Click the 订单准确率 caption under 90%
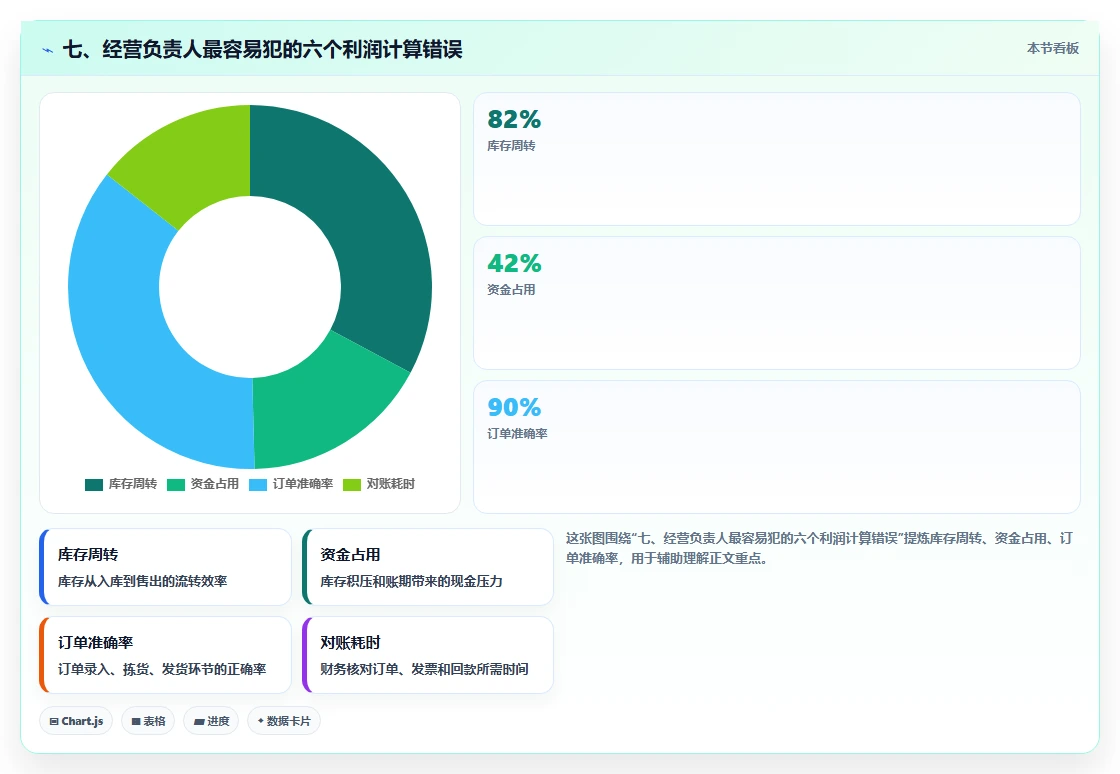The width and height of the screenshot is (1120, 774). click(x=517, y=433)
